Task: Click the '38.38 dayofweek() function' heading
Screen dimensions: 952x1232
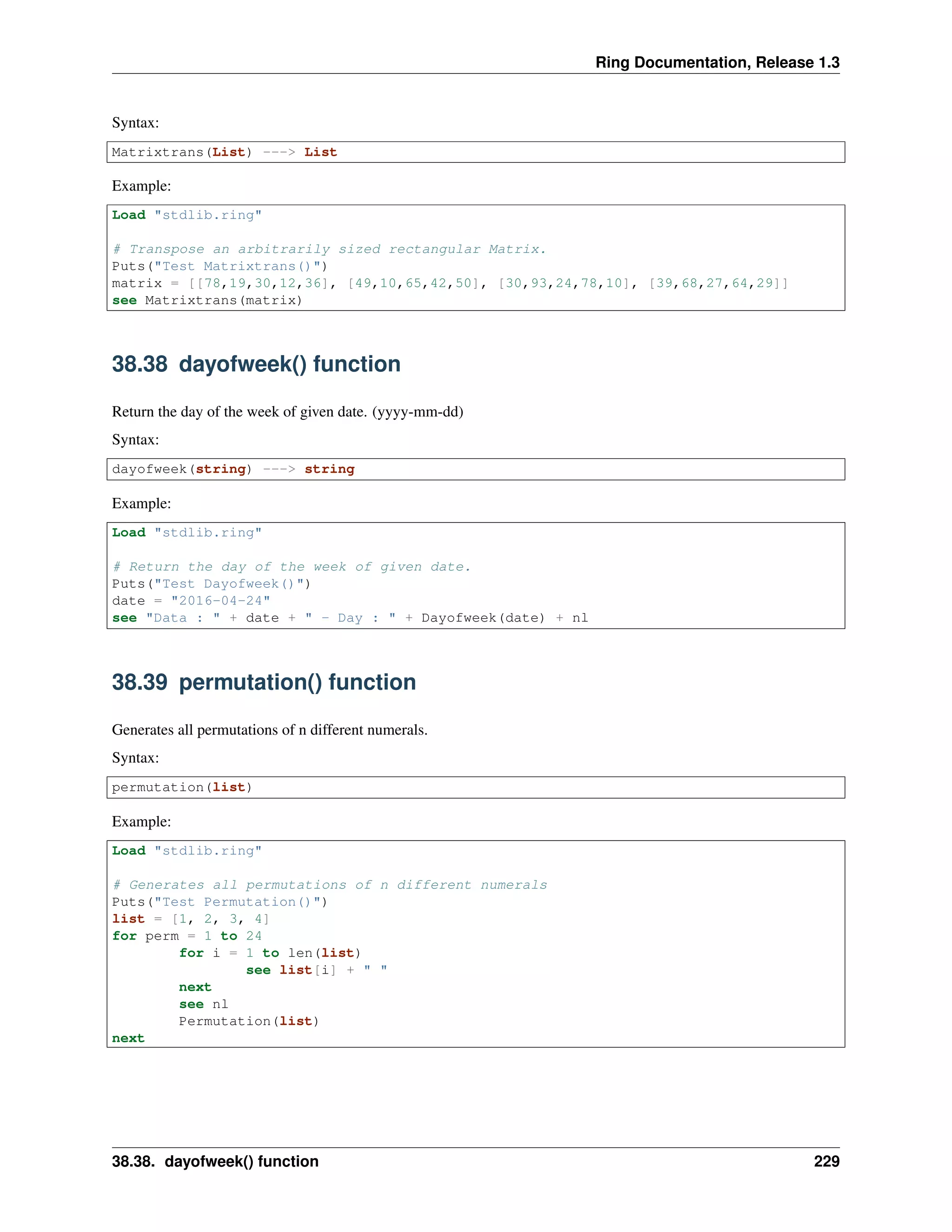Action: pyautogui.click(x=256, y=364)
